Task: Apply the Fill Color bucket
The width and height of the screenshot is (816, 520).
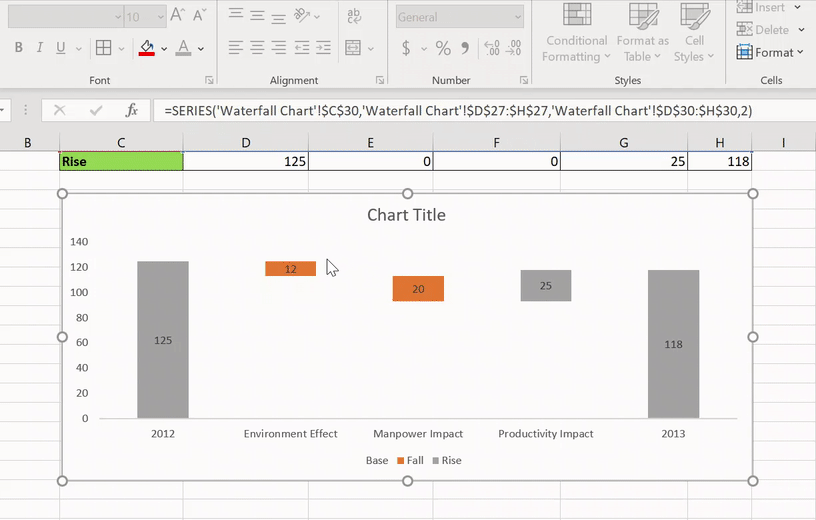Action: pyautogui.click(x=147, y=48)
